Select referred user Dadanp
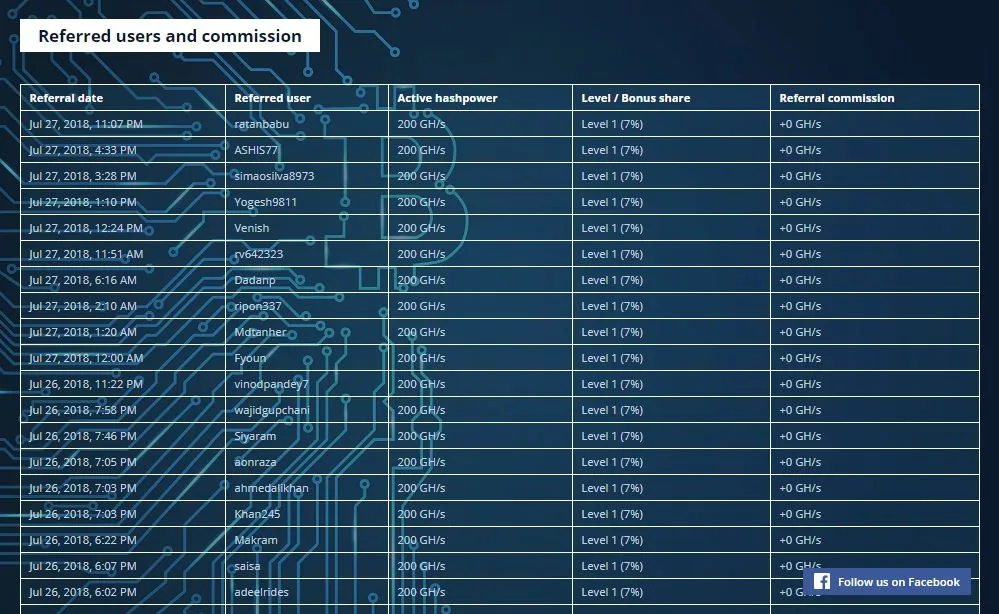The height and width of the screenshot is (614, 999). tap(255, 280)
